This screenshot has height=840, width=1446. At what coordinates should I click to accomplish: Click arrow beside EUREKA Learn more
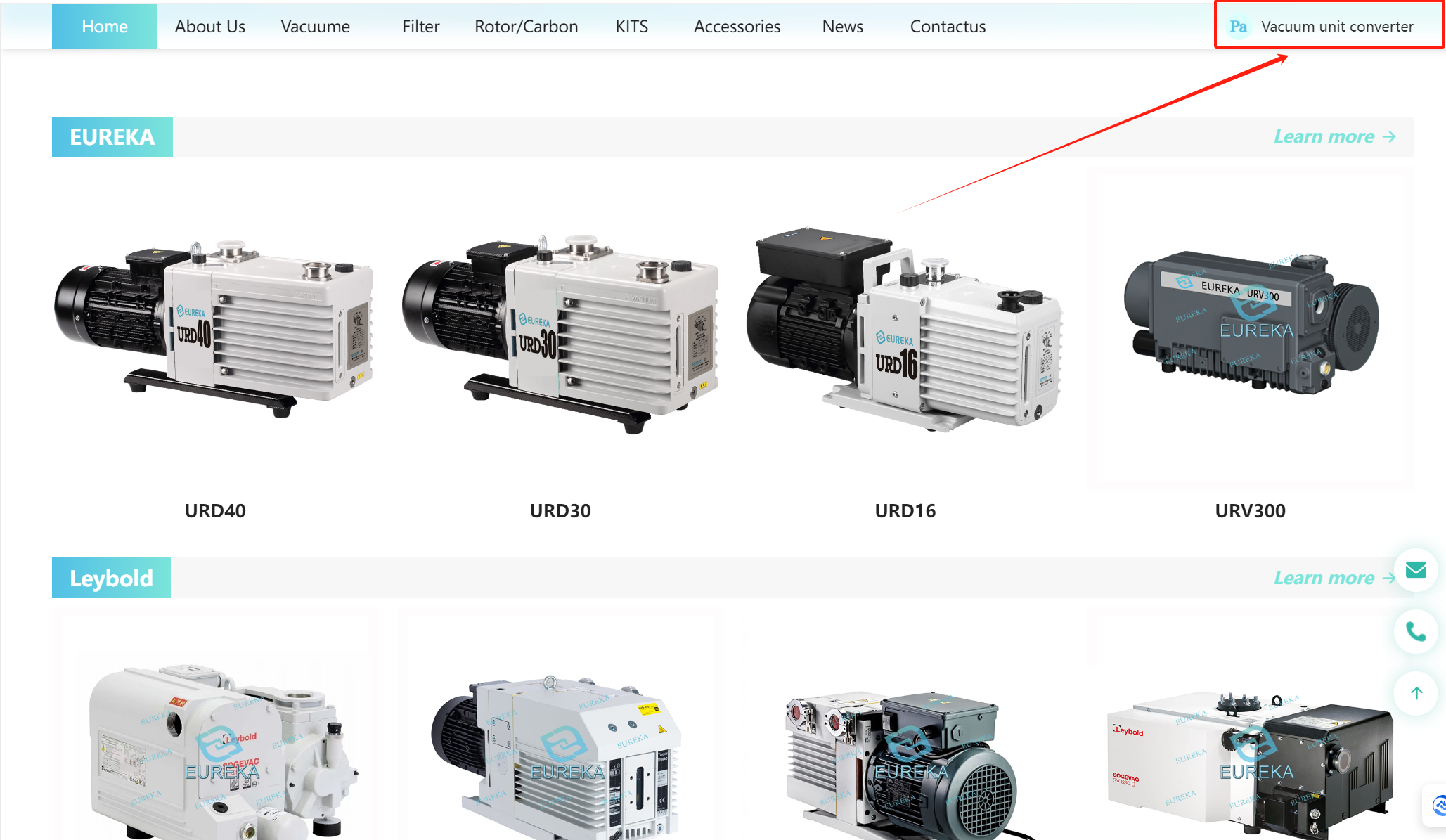pos(1389,136)
